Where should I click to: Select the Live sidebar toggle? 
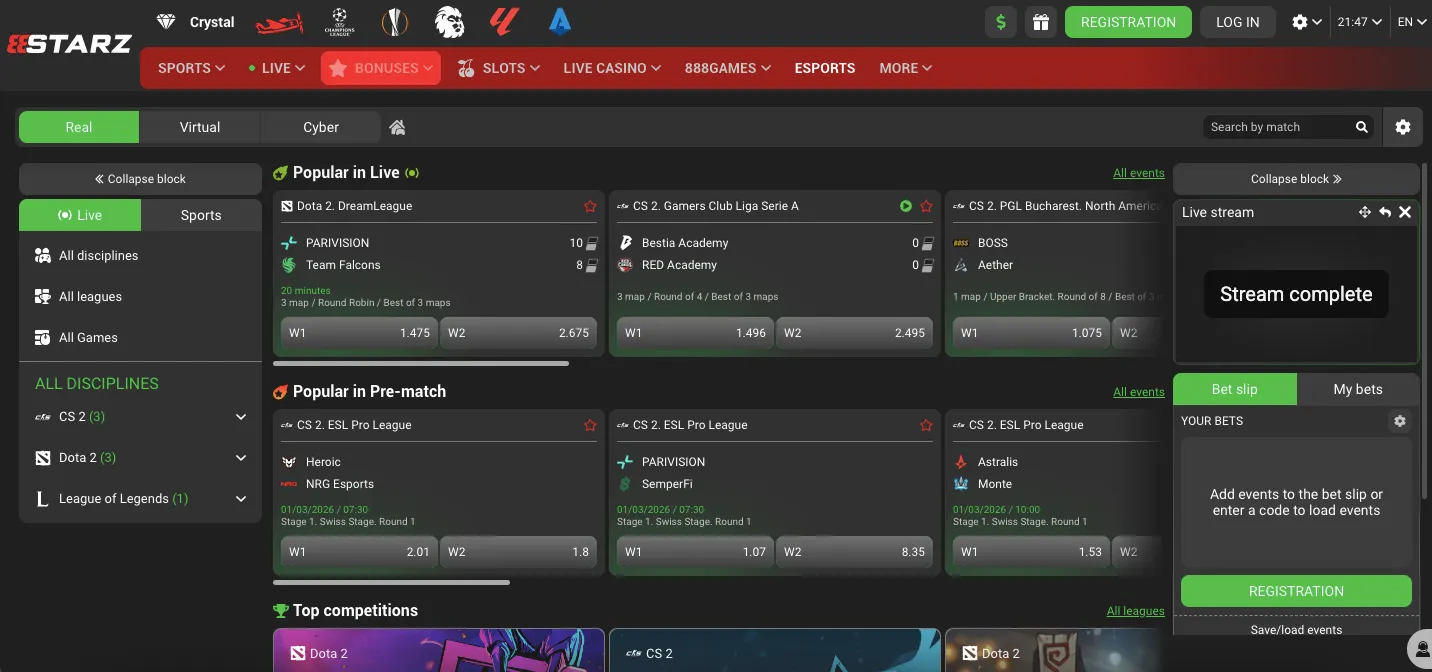click(80, 215)
